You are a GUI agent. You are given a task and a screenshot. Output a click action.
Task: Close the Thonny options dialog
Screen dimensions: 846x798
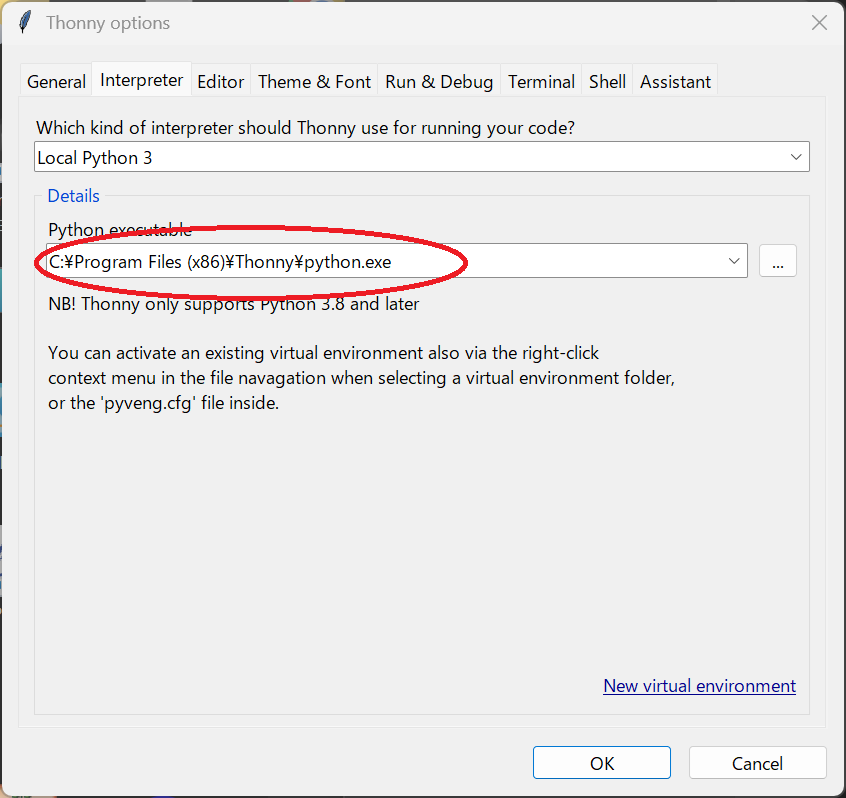pos(819,23)
